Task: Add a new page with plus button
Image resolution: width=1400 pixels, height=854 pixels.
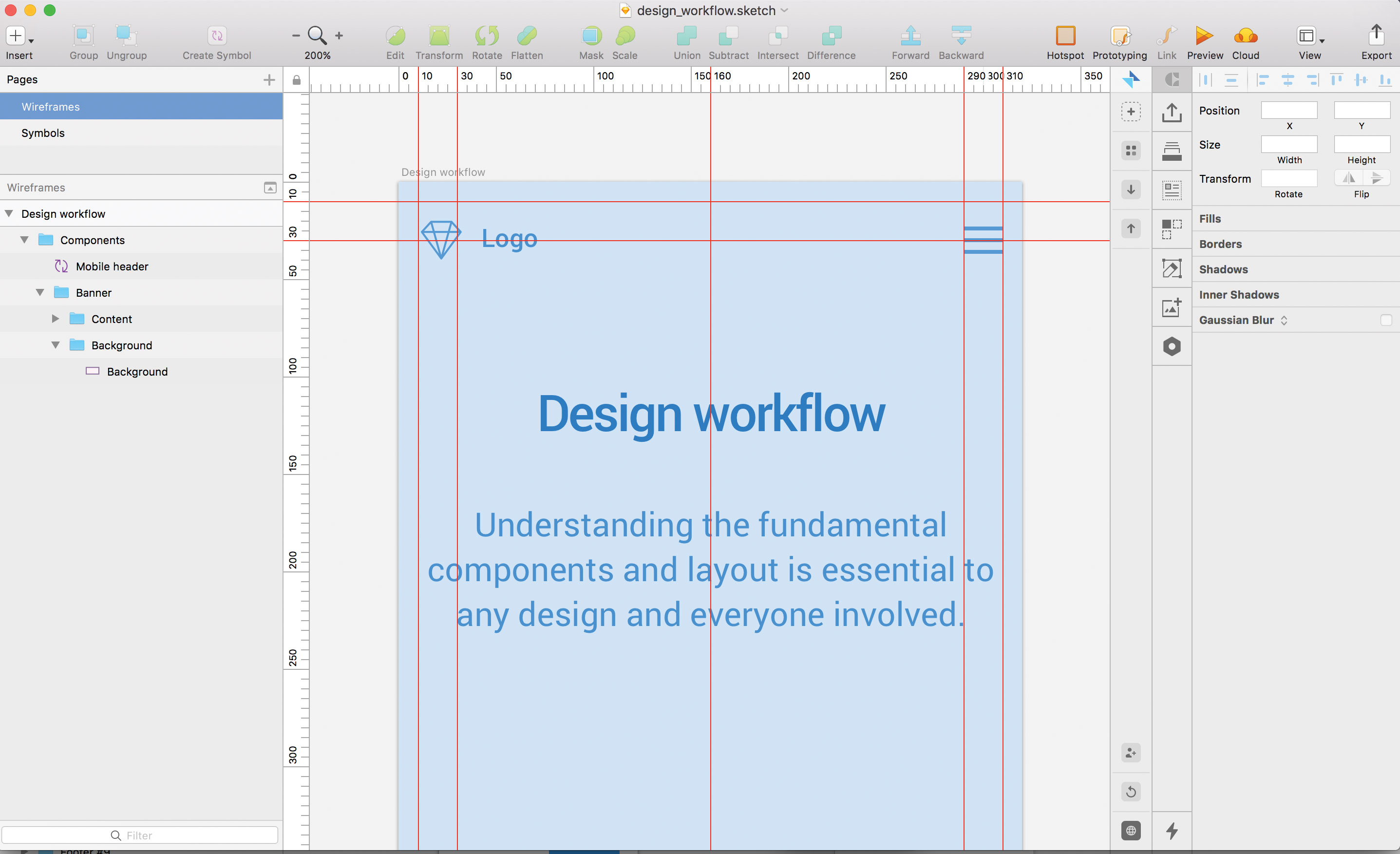Action: (x=269, y=79)
